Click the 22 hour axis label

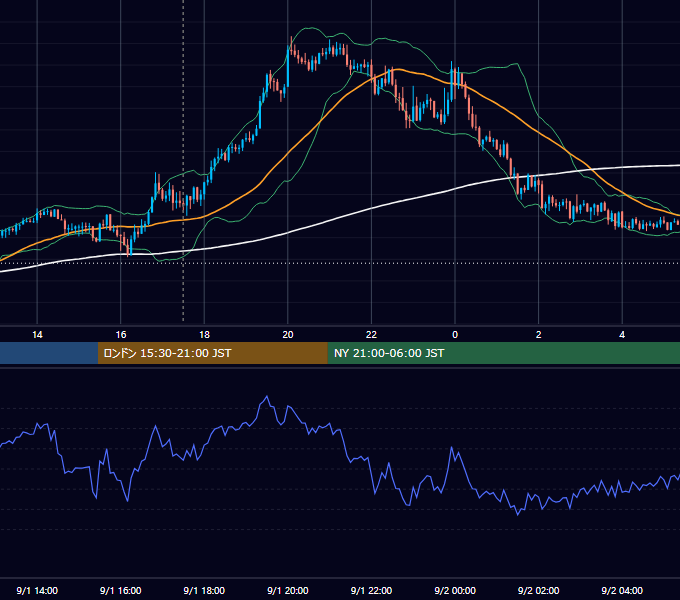pos(371,335)
